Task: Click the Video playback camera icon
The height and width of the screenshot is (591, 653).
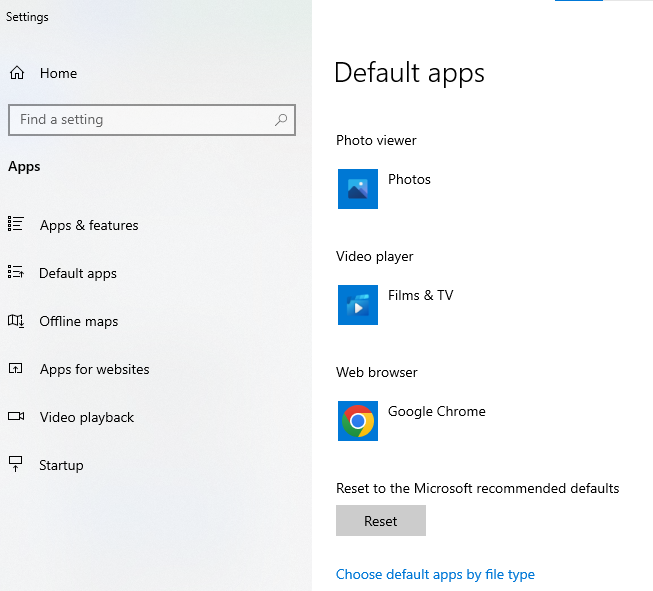Action: tap(16, 416)
